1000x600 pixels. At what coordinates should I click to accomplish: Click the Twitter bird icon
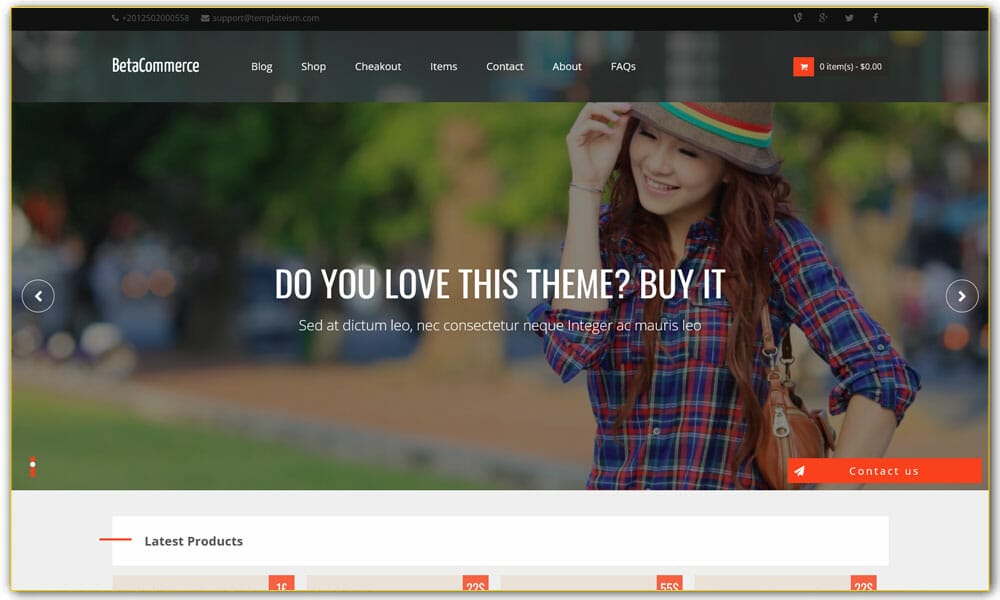(x=850, y=17)
